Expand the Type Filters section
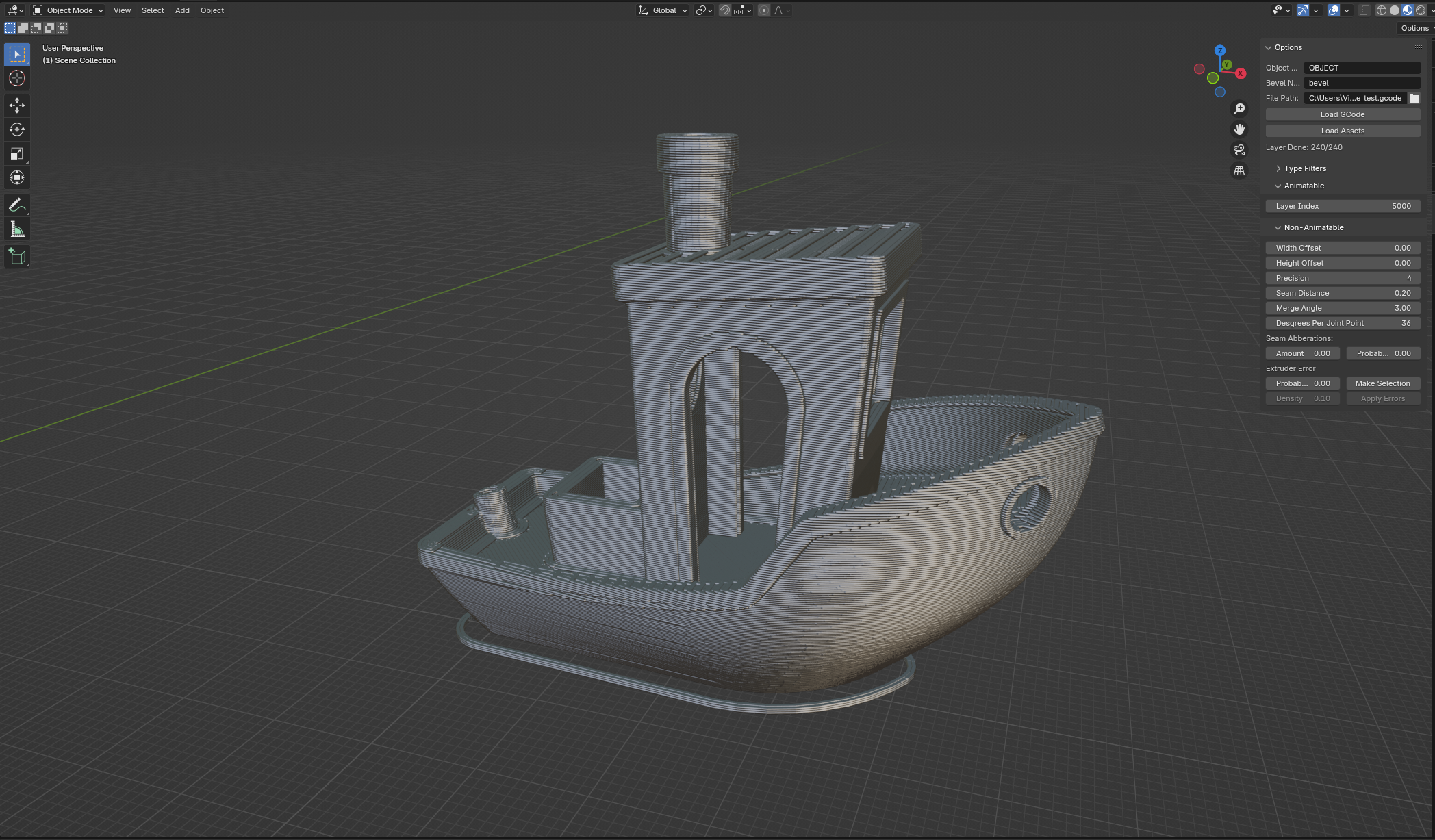 (1304, 168)
